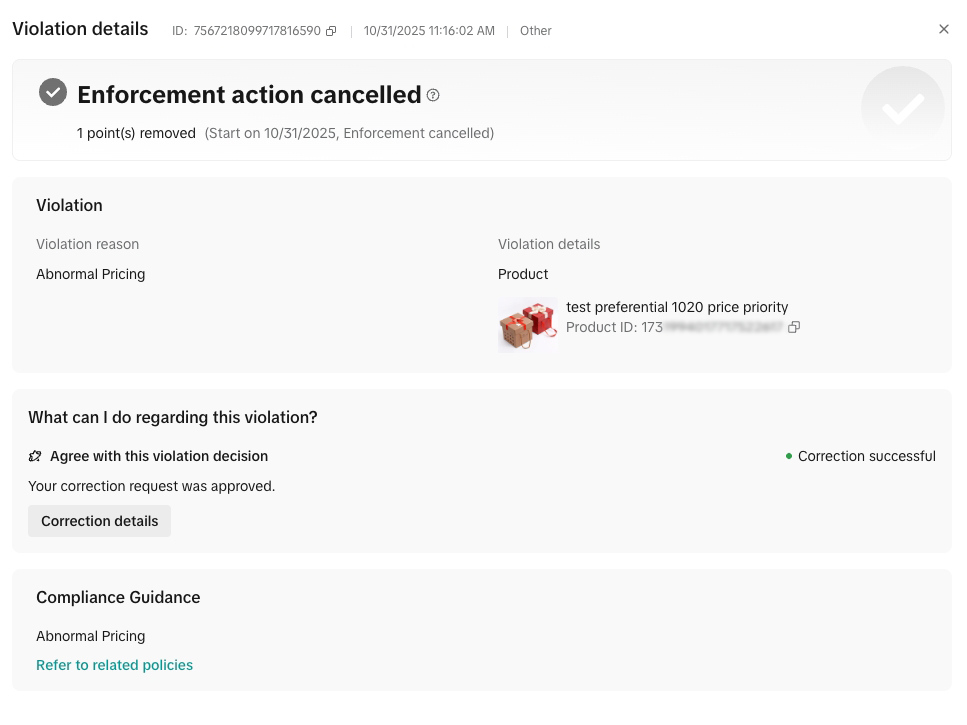Viewport: 967px width, 725px height.
Task: Copy the violation ID number
Action: pyautogui.click(x=331, y=31)
